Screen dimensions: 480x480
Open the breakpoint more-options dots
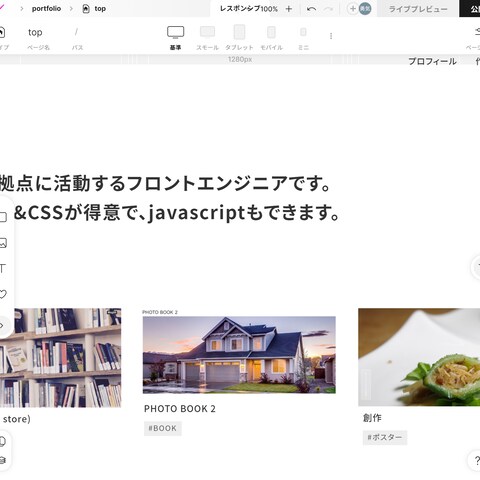pos(331,36)
